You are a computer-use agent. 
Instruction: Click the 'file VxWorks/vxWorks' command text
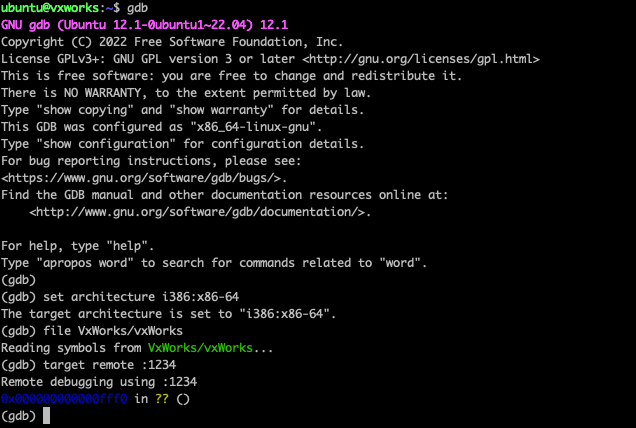(x=113, y=331)
